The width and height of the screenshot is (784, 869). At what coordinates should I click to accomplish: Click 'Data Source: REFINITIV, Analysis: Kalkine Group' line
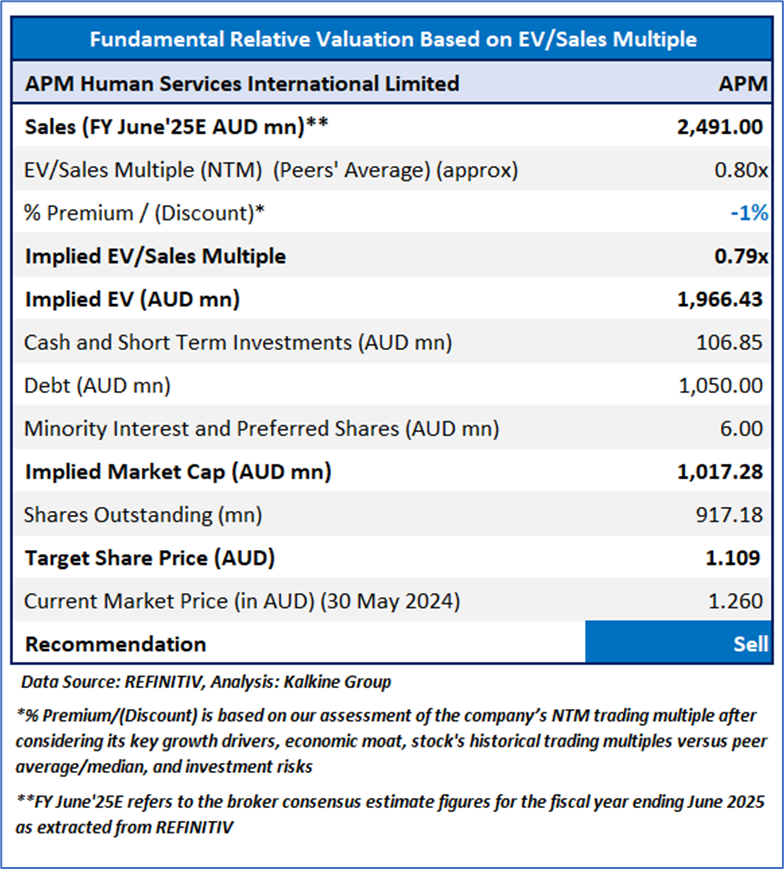(206, 682)
